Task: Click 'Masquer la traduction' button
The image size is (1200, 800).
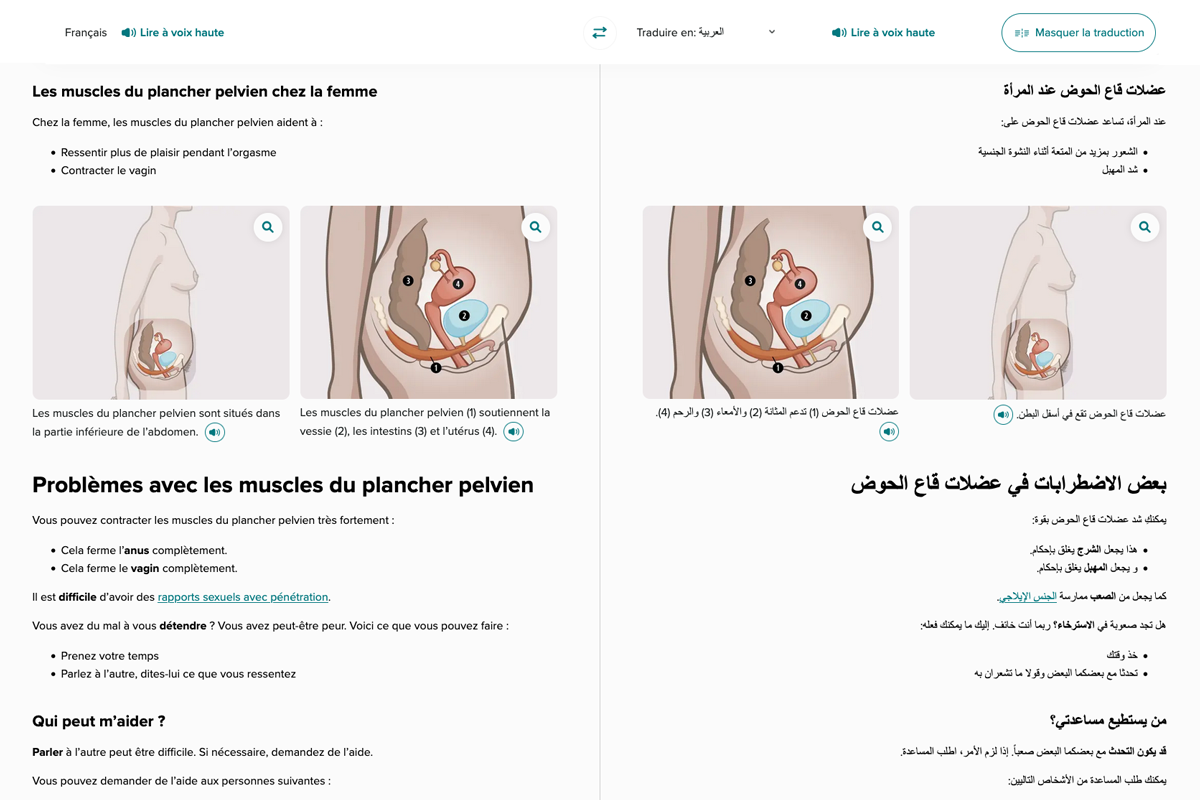Action: (x=1078, y=33)
